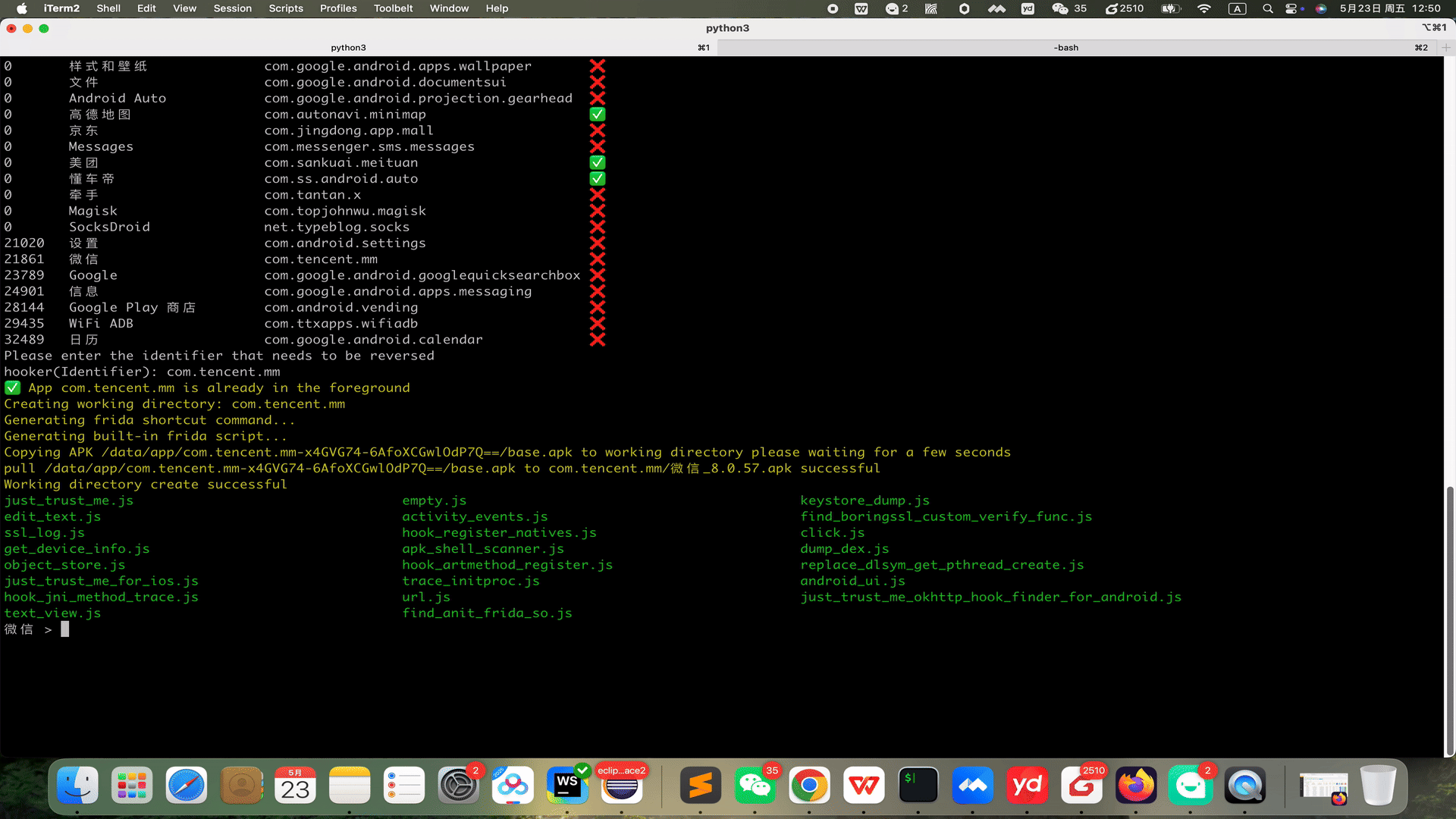Image resolution: width=1456 pixels, height=819 pixels.
Task: Select the python3 tab
Action: click(348, 47)
